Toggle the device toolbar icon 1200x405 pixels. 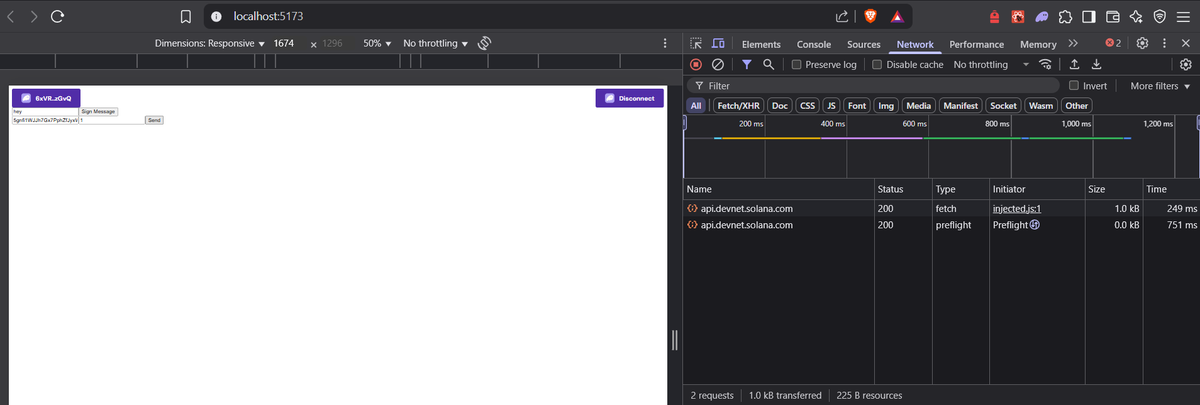point(718,44)
